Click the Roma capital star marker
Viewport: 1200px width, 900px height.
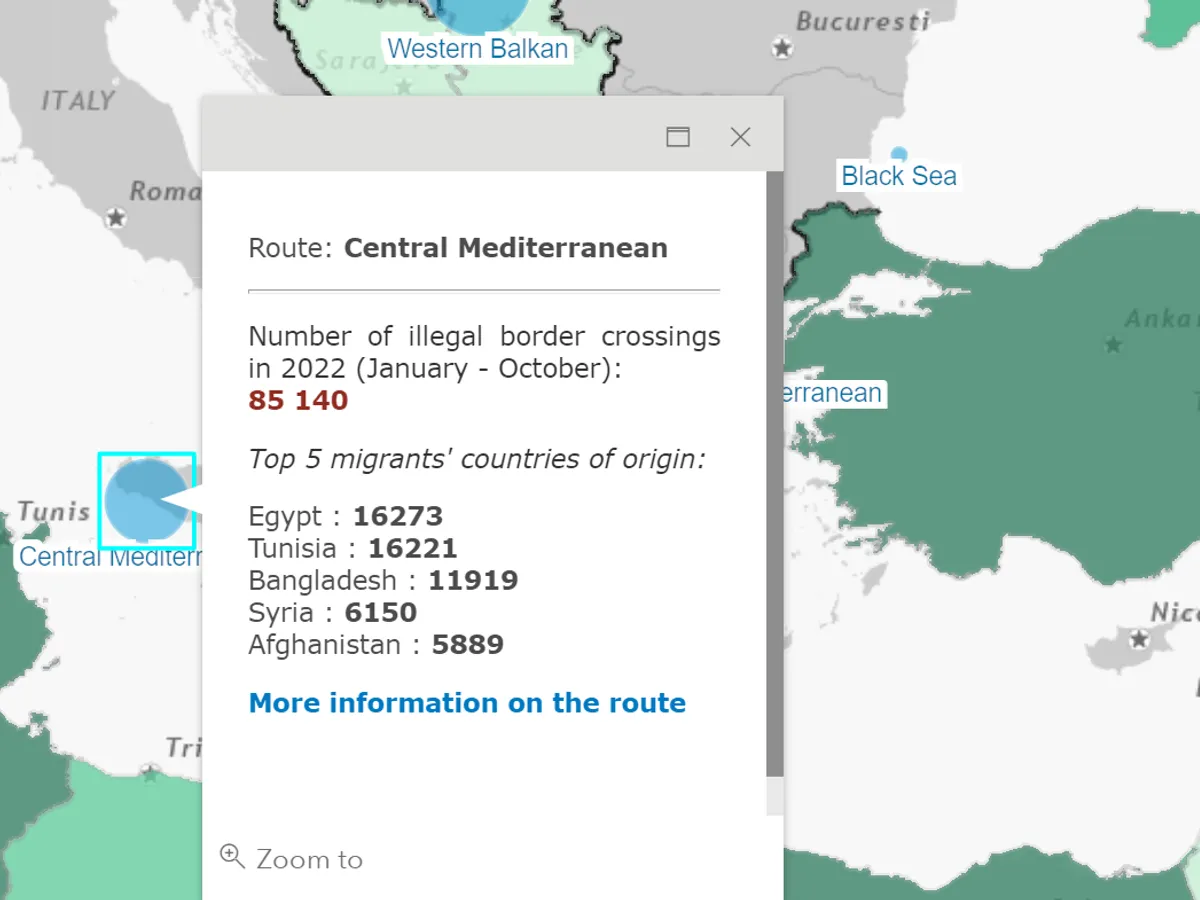pos(117,217)
